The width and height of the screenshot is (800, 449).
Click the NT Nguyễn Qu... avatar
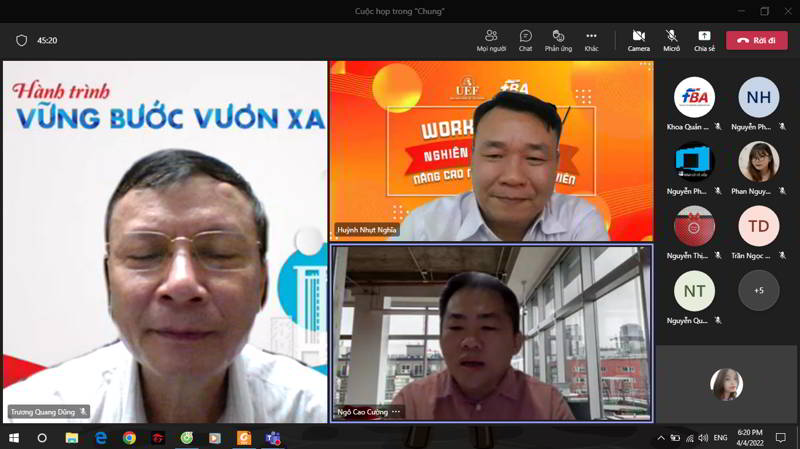[x=694, y=291]
